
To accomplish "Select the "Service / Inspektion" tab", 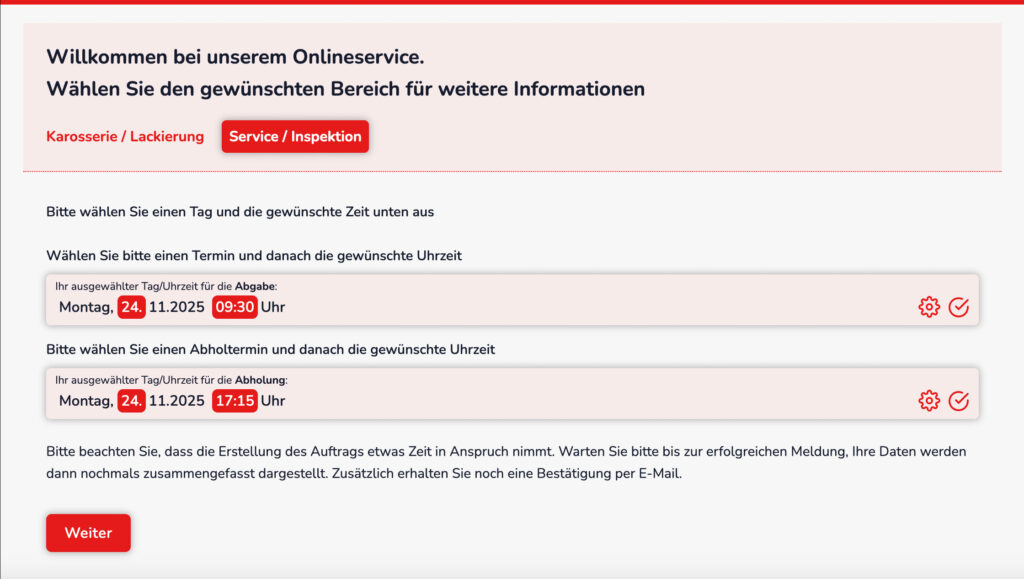I will tap(295, 136).
